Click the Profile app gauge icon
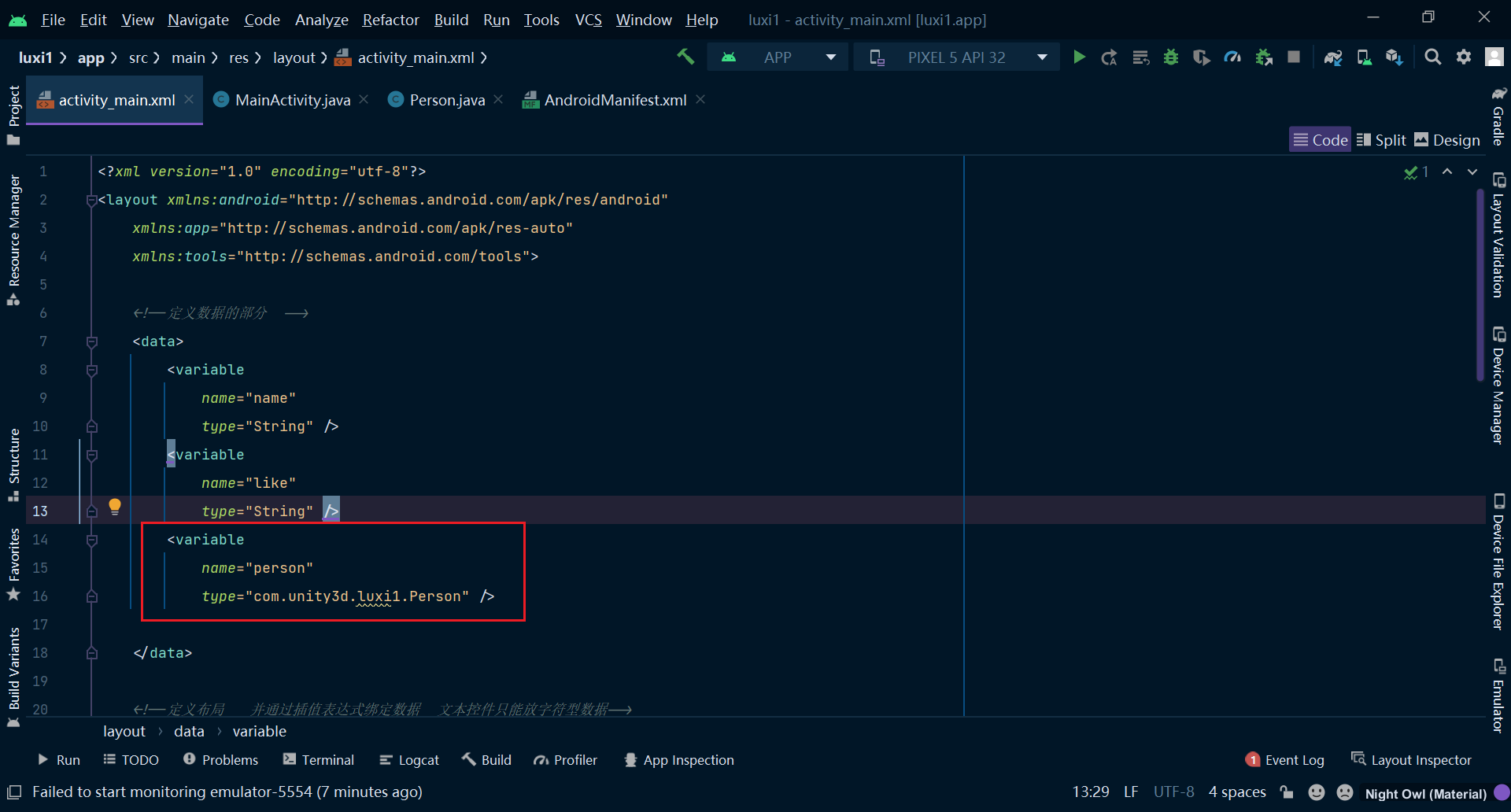This screenshot has height=812, width=1511. click(x=1232, y=57)
